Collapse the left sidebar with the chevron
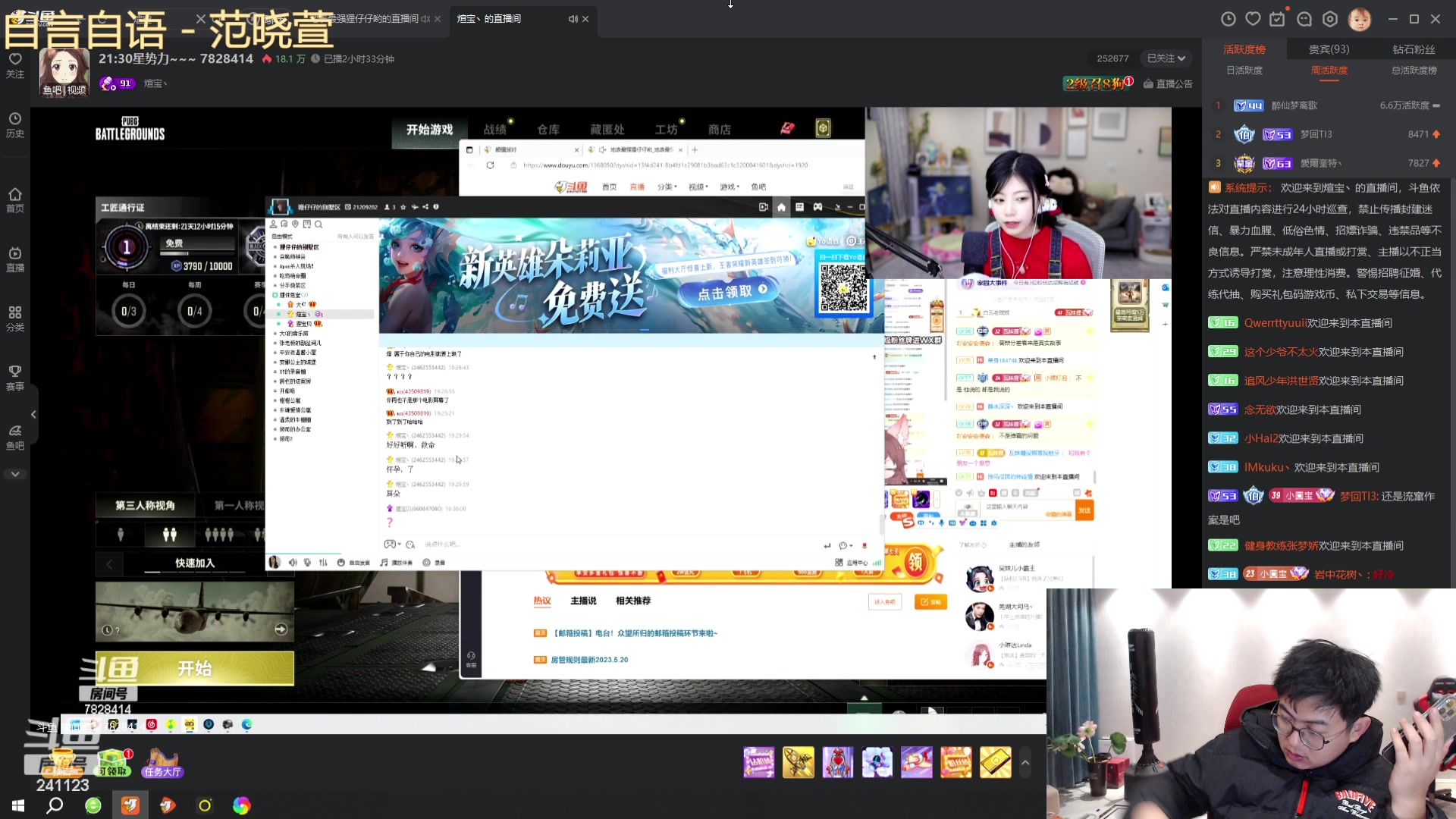 (33, 414)
